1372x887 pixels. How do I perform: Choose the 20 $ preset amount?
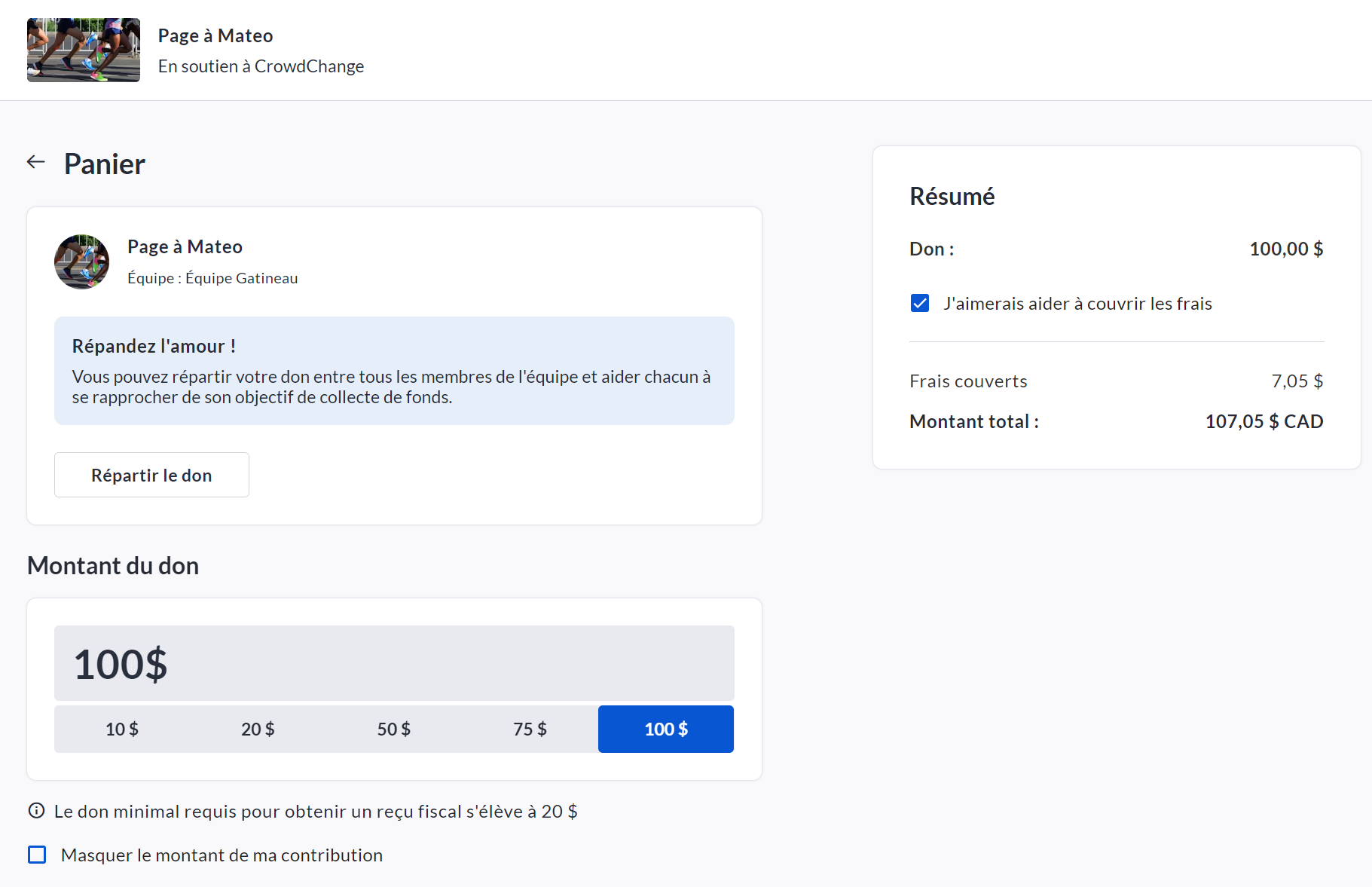(258, 729)
